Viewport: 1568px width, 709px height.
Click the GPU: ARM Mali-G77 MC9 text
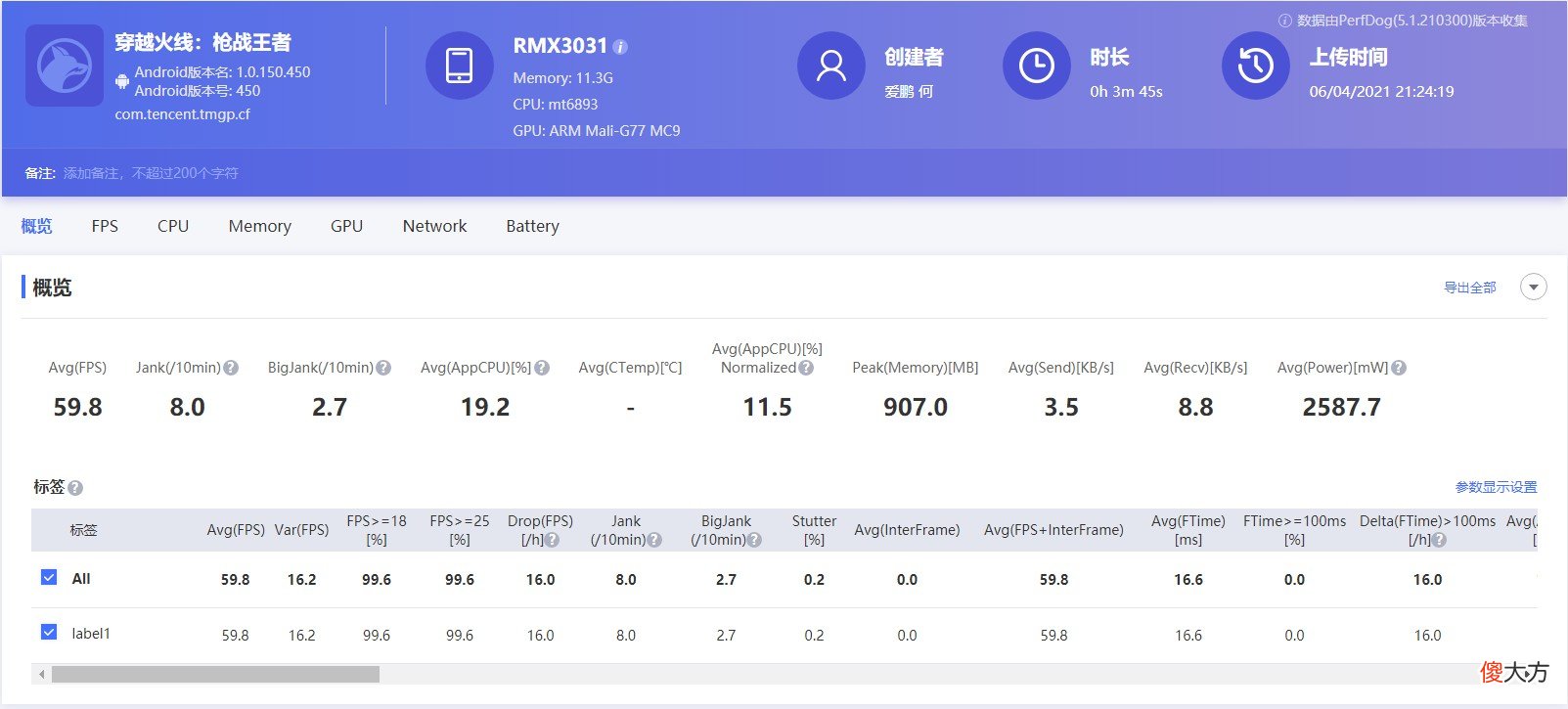(x=597, y=131)
